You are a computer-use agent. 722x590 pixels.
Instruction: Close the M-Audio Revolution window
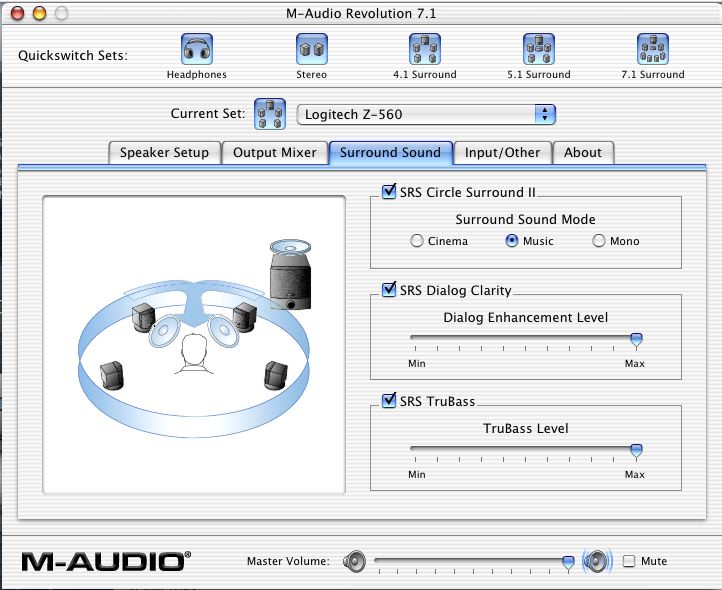pos(17,13)
